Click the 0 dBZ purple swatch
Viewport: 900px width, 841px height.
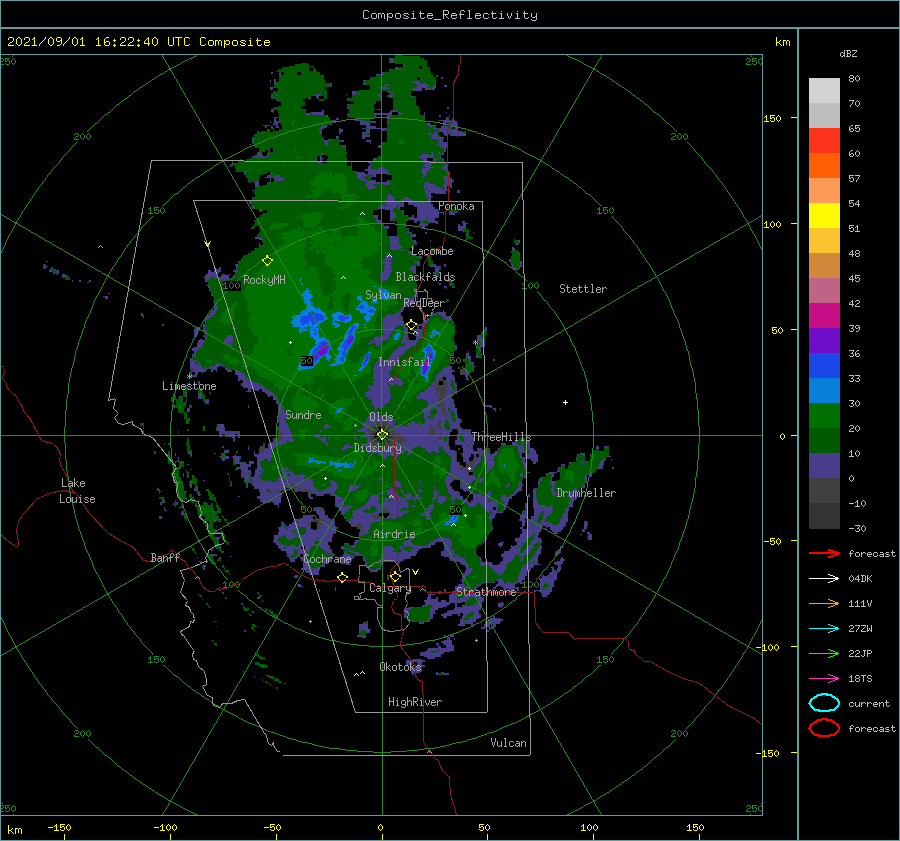pyautogui.click(x=824, y=465)
